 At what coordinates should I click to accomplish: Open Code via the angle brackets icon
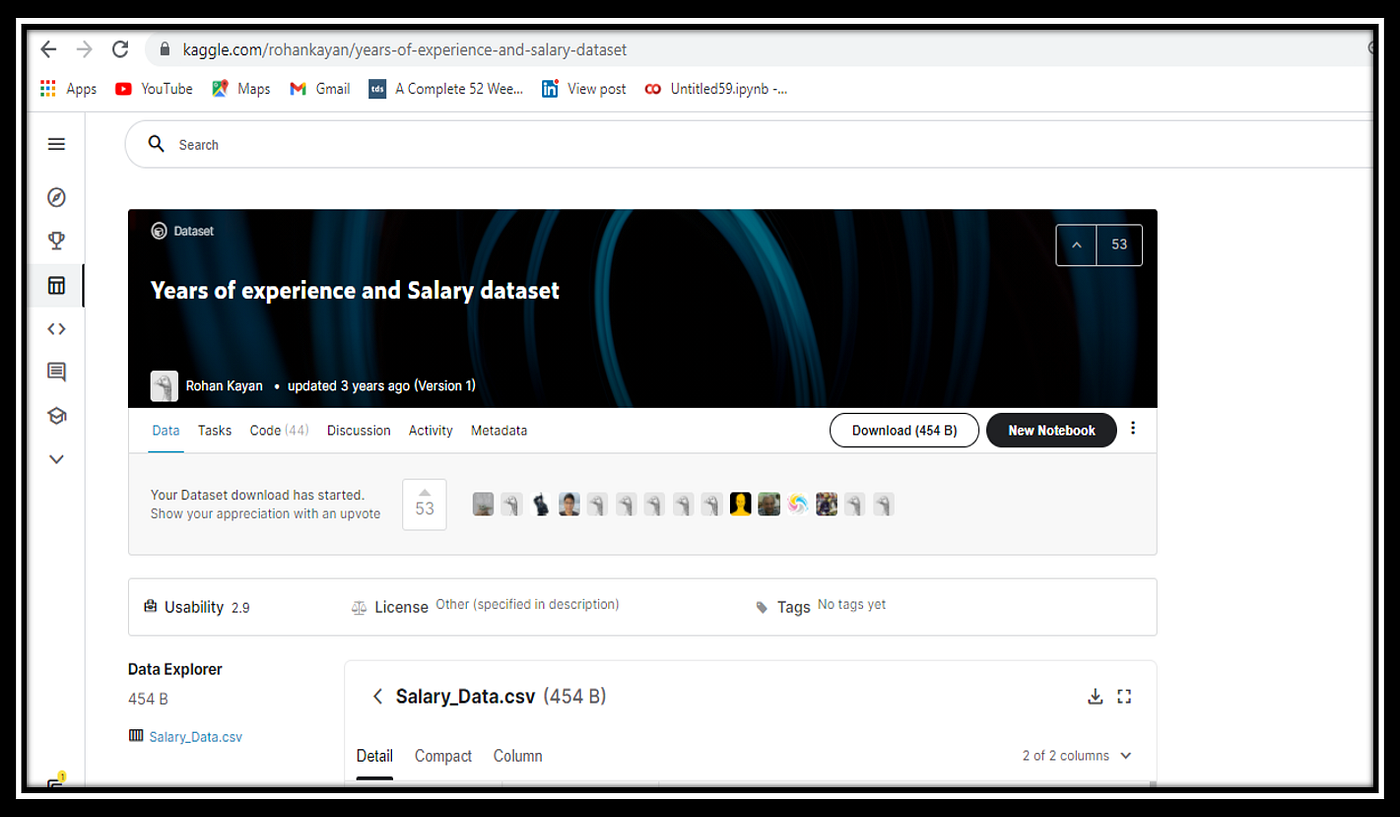[x=57, y=329]
